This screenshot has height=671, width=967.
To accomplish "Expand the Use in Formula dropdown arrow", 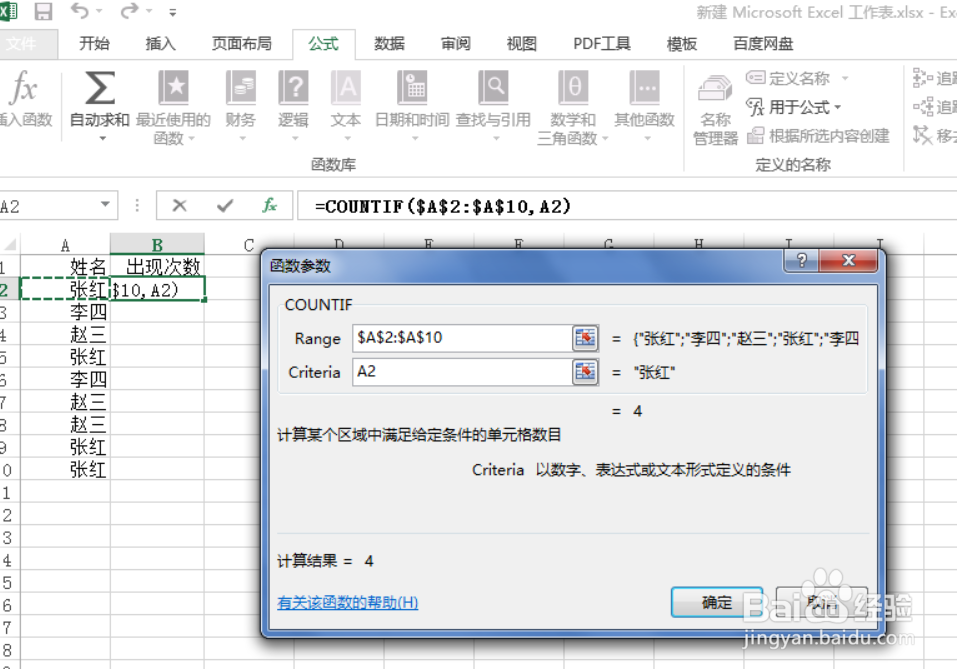I will [x=837, y=107].
